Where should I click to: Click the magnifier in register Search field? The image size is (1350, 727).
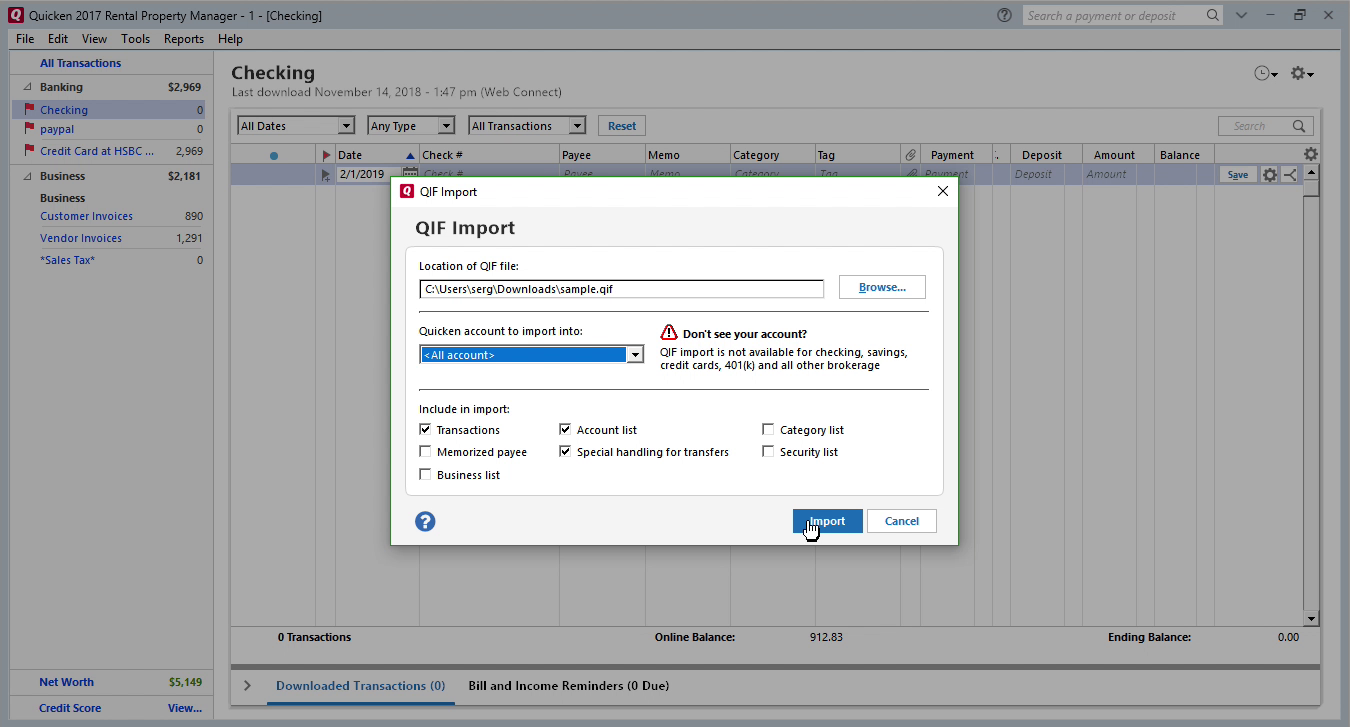click(1299, 126)
